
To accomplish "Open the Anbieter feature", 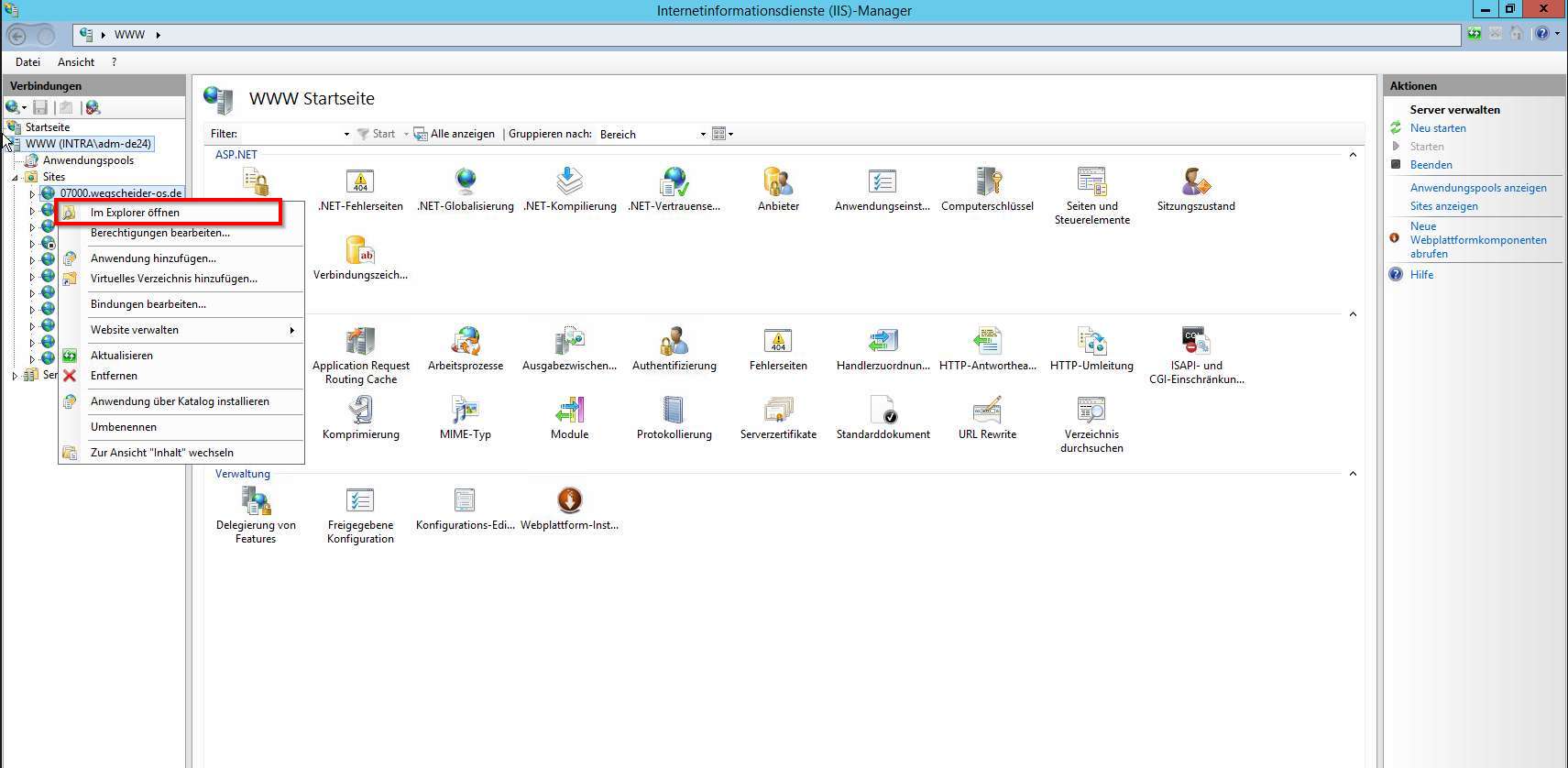I will point(778,190).
